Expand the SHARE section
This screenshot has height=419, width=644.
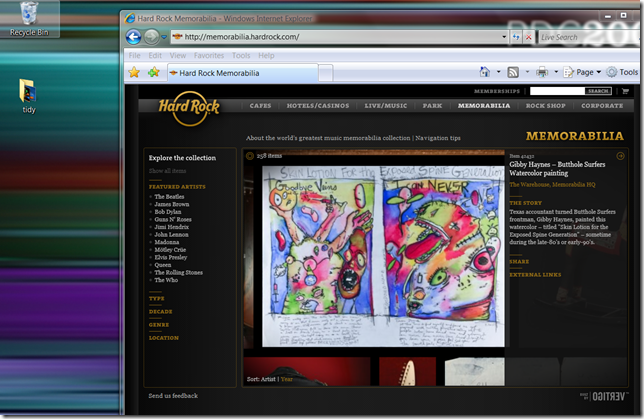pos(519,262)
